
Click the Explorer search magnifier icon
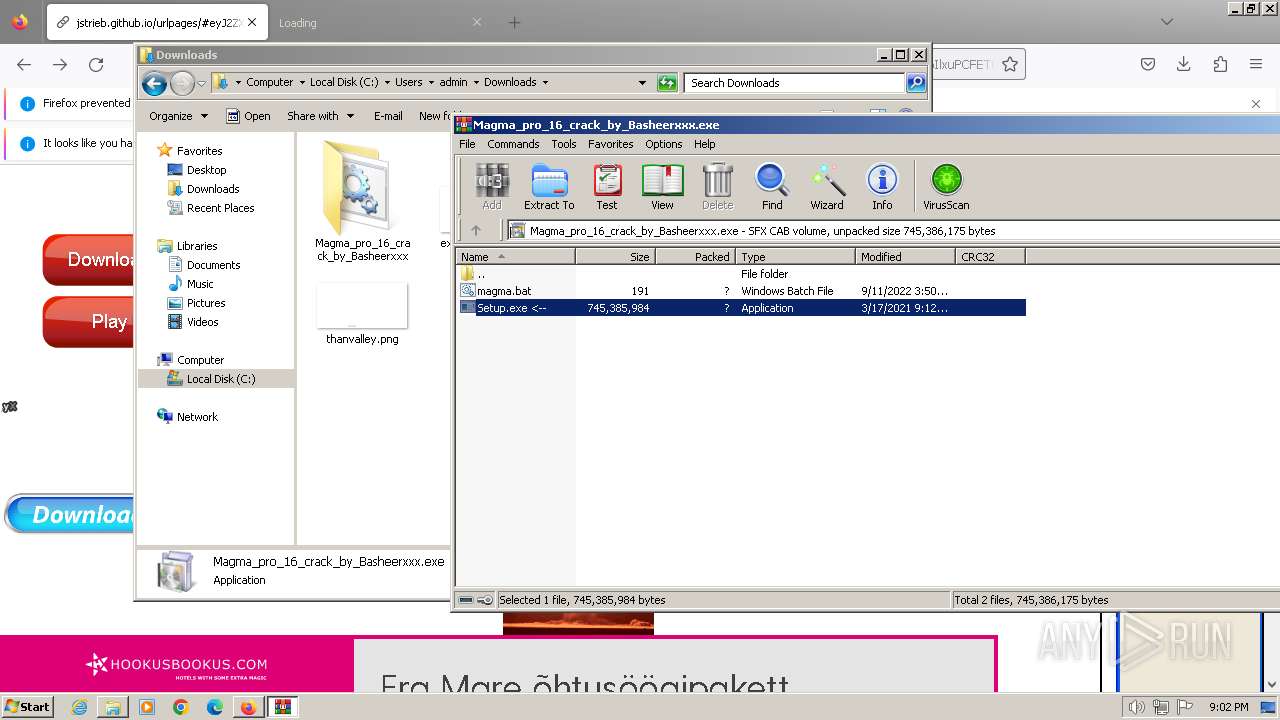[915, 83]
